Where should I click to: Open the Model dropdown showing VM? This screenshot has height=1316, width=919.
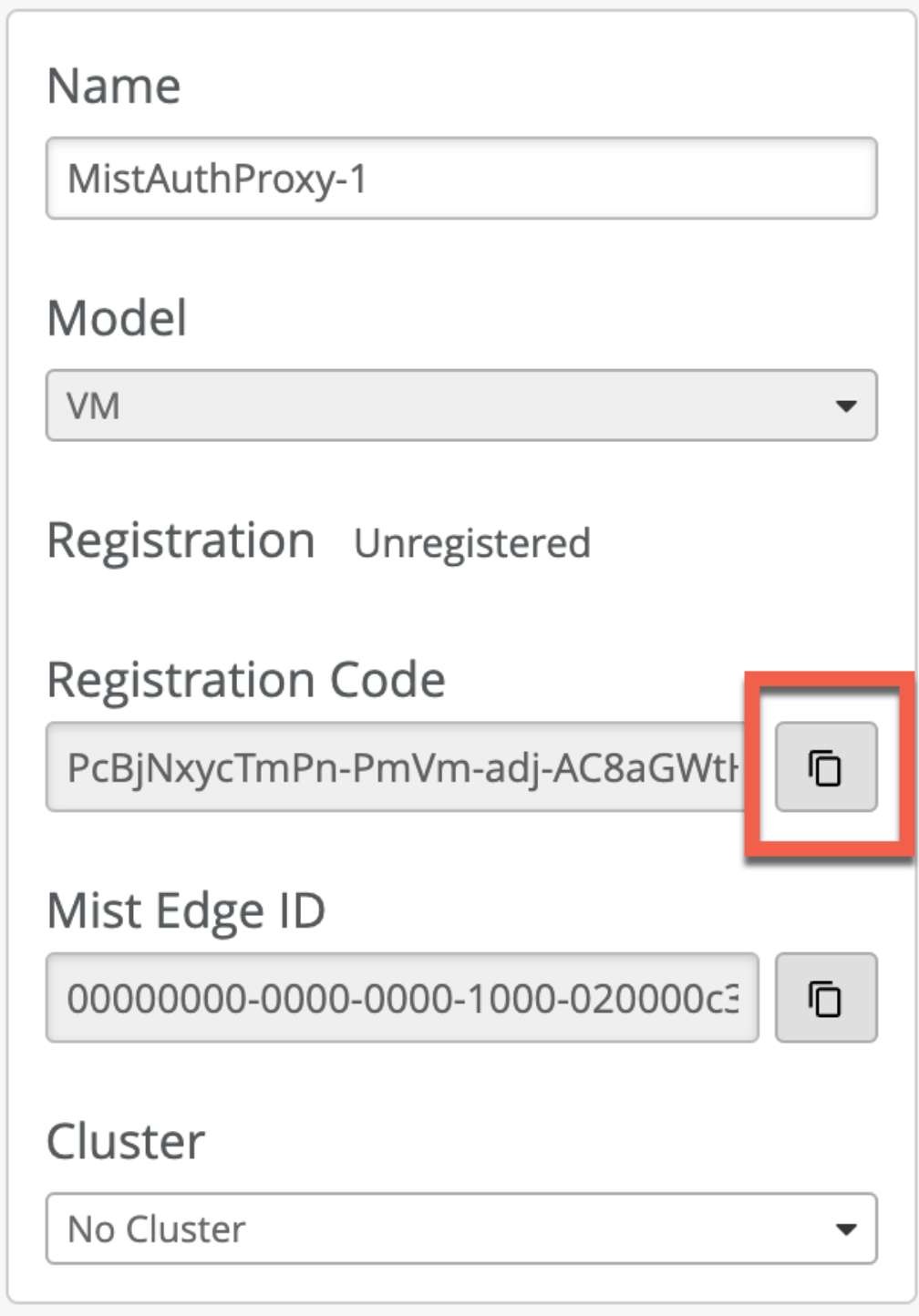[x=460, y=406]
